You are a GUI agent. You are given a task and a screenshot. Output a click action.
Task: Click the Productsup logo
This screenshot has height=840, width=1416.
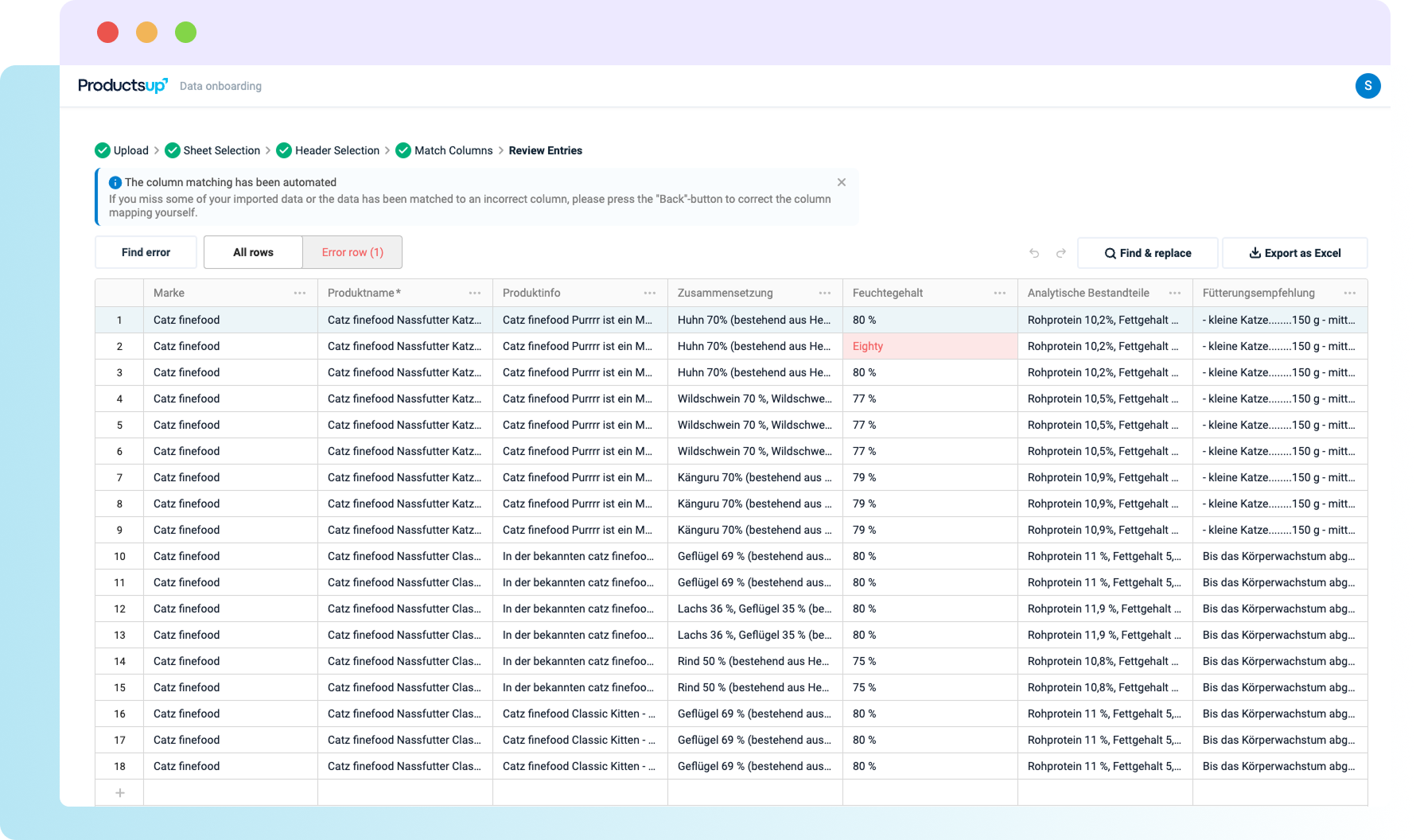pos(123,85)
